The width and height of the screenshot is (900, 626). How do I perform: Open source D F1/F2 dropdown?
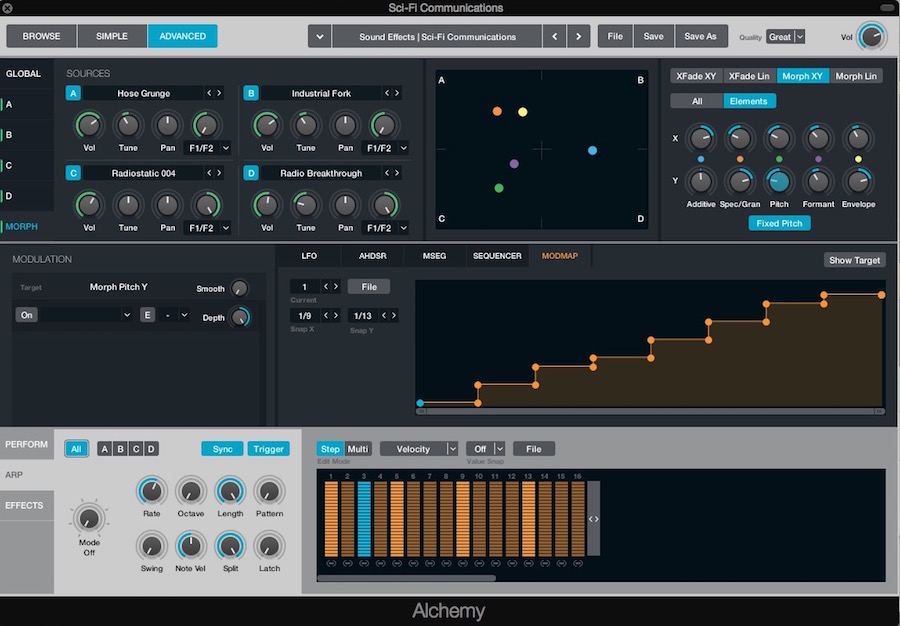pyautogui.click(x=404, y=228)
